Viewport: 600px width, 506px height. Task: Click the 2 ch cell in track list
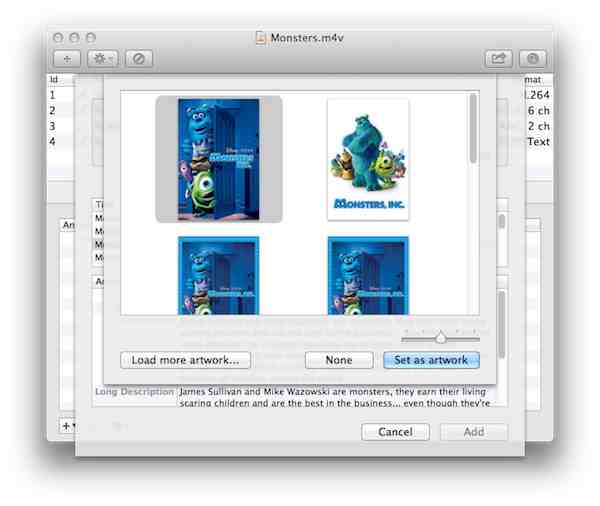coord(539,126)
